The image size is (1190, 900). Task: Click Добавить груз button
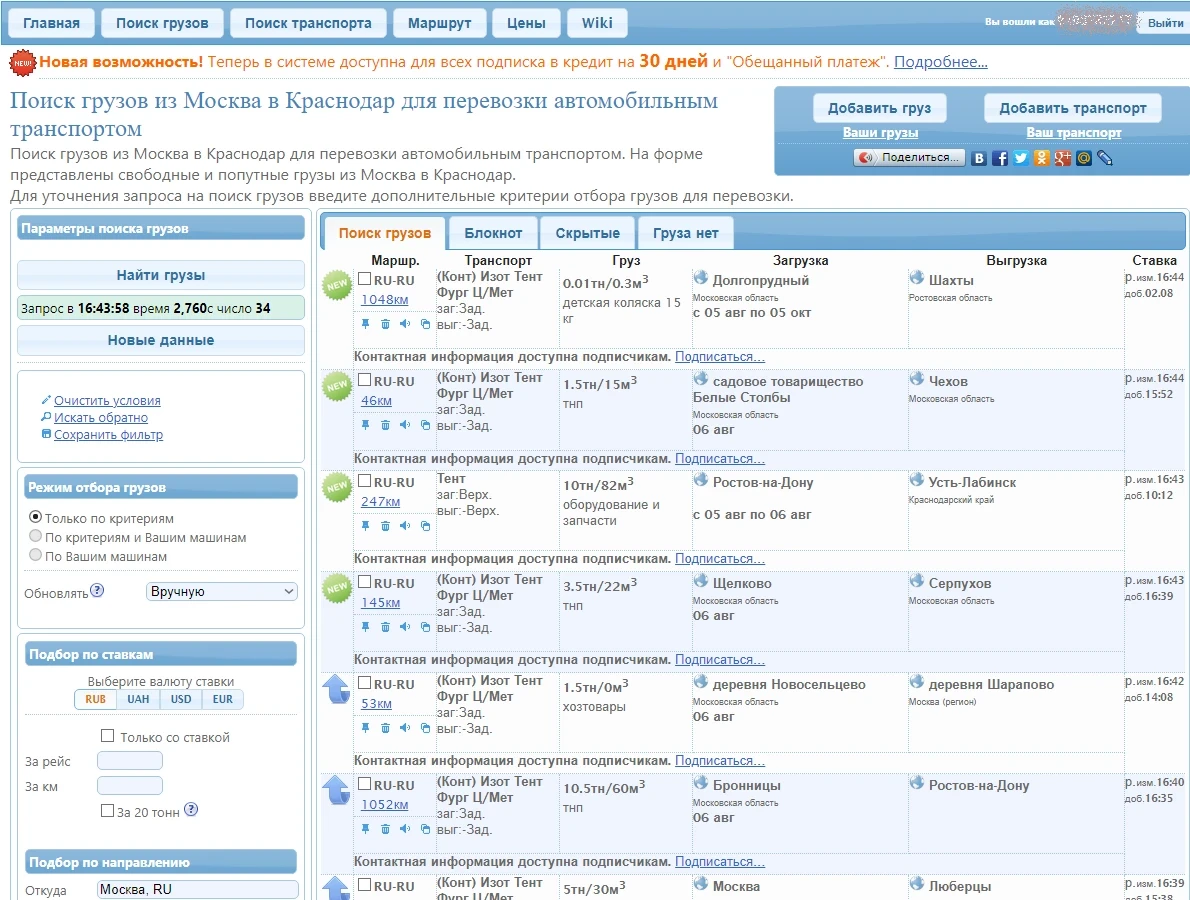(880, 108)
